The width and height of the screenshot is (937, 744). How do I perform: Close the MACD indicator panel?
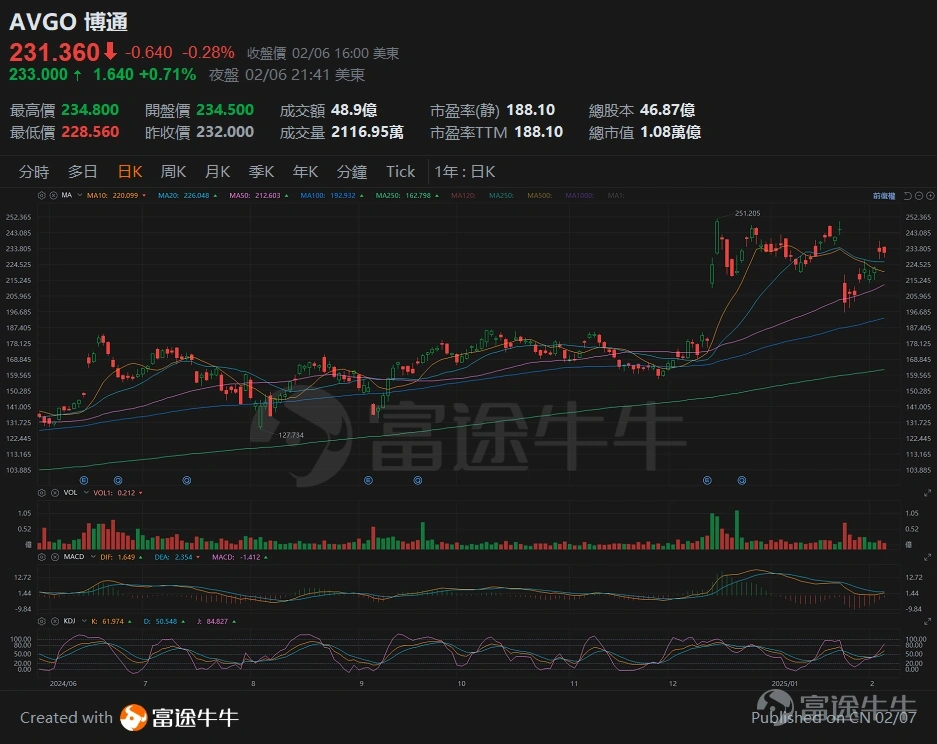pyautogui.click(x=54, y=557)
